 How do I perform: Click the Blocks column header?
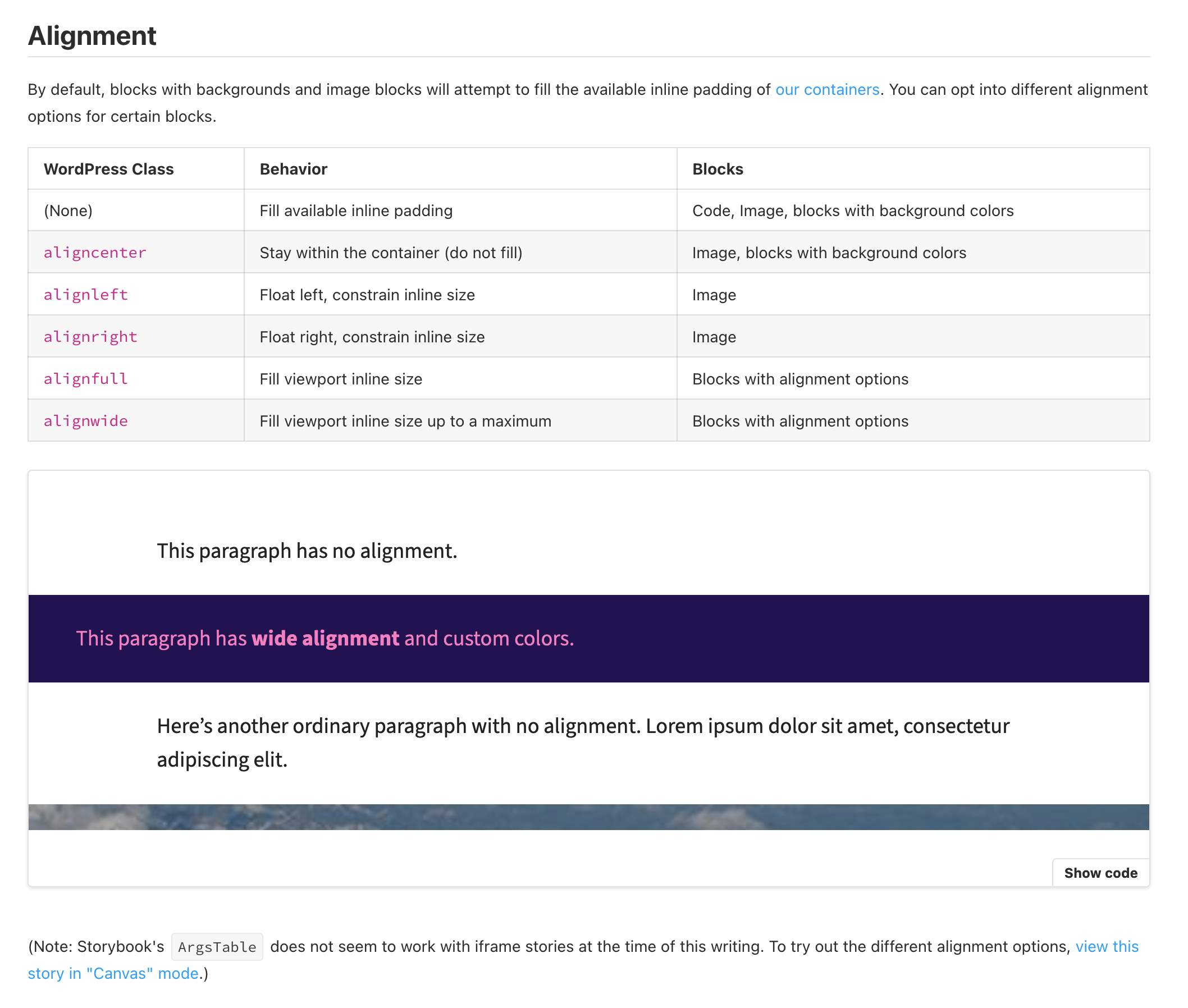tap(717, 169)
